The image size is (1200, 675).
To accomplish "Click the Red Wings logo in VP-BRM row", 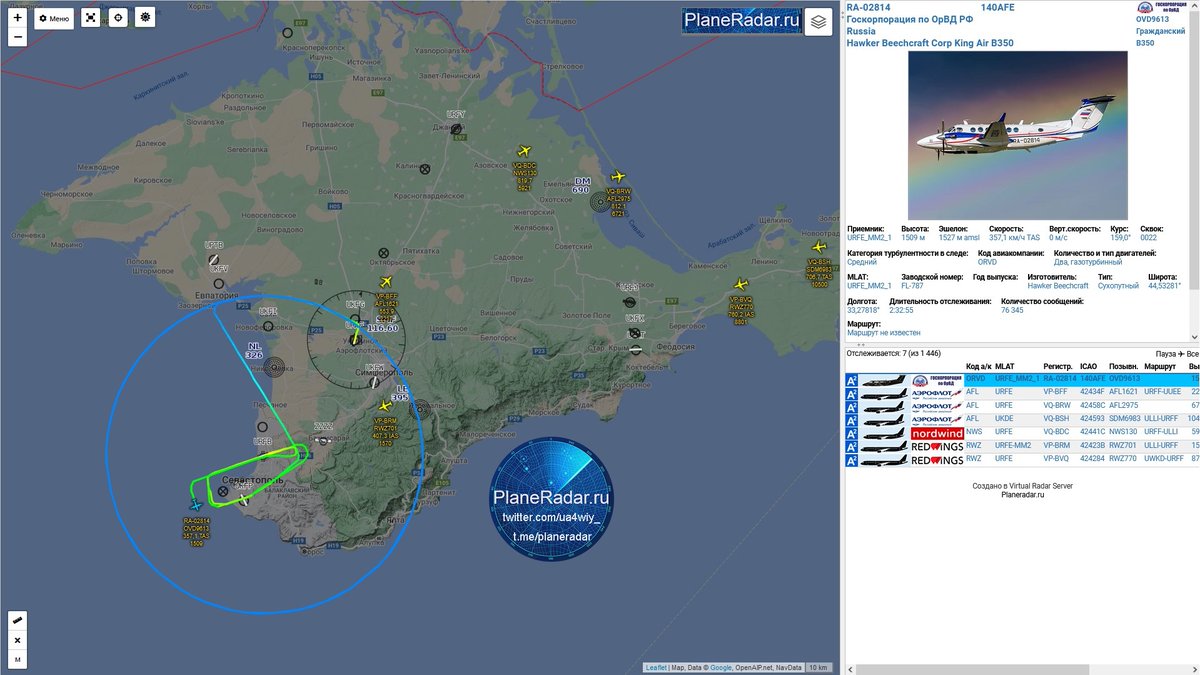I will point(937,447).
